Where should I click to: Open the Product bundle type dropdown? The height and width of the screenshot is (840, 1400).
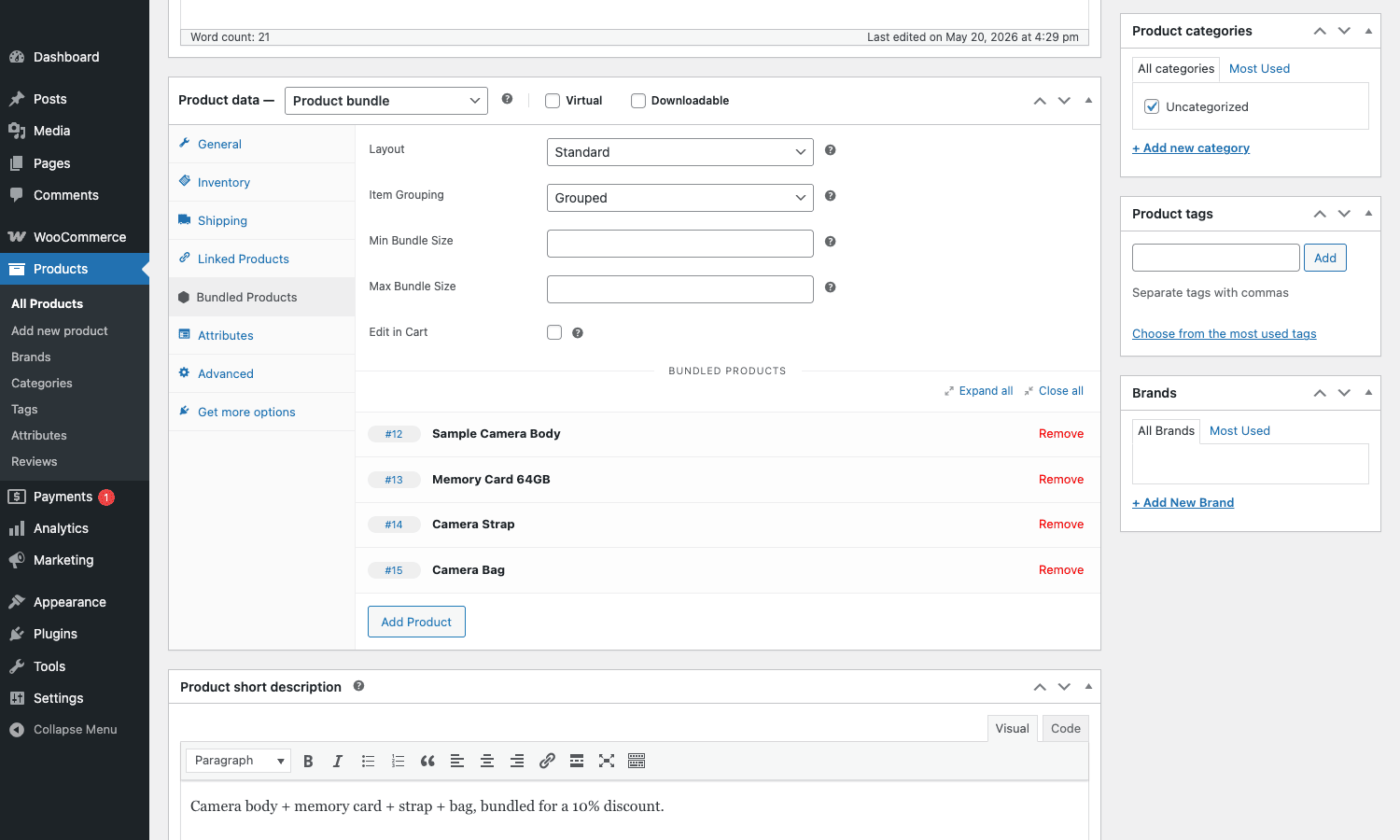[x=385, y=101]
